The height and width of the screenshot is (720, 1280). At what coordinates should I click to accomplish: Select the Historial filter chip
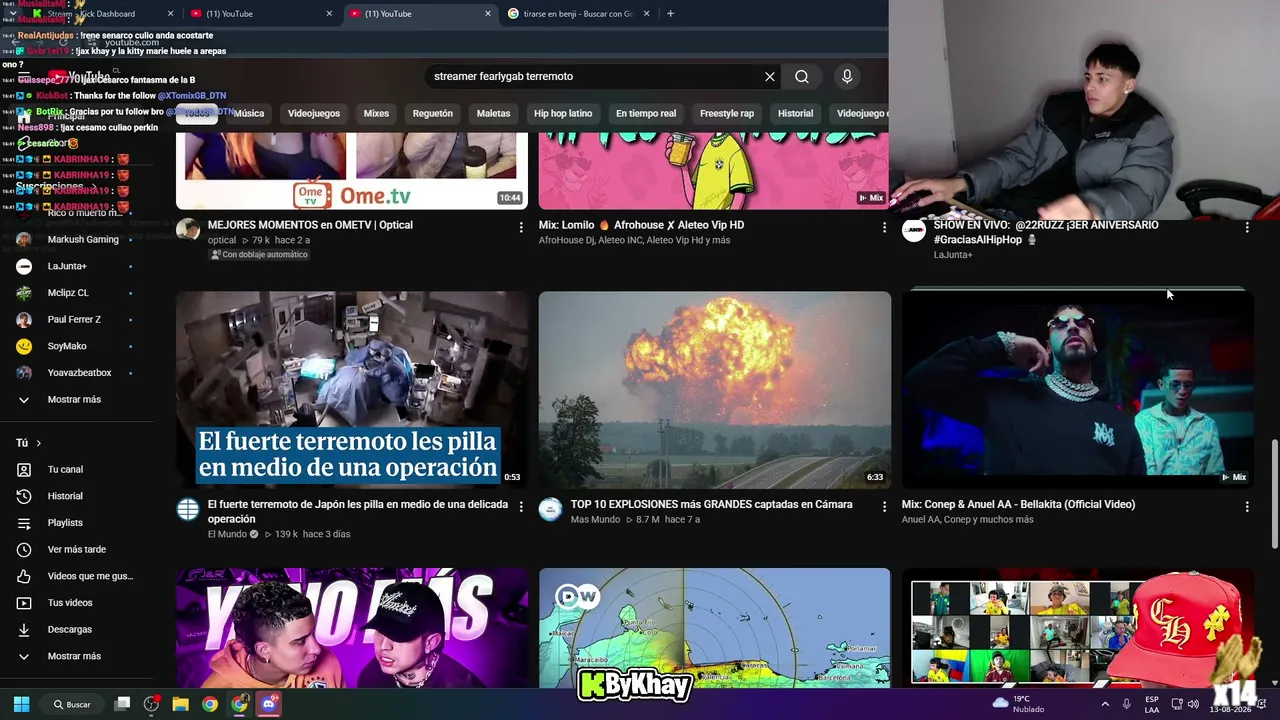(x=796, y=114)
